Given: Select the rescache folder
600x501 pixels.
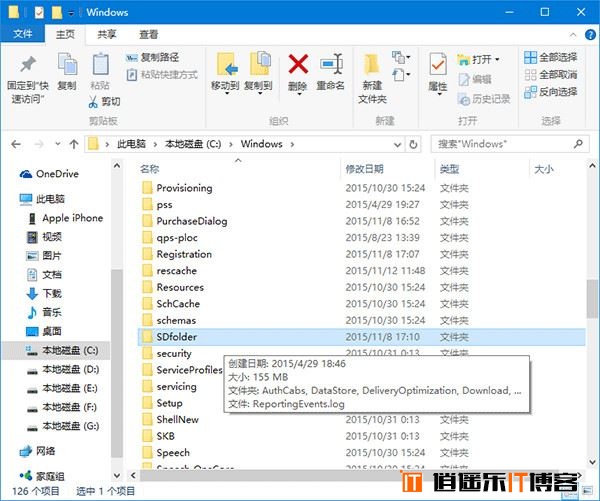Looking at the screenshot, I should point(170,271).
